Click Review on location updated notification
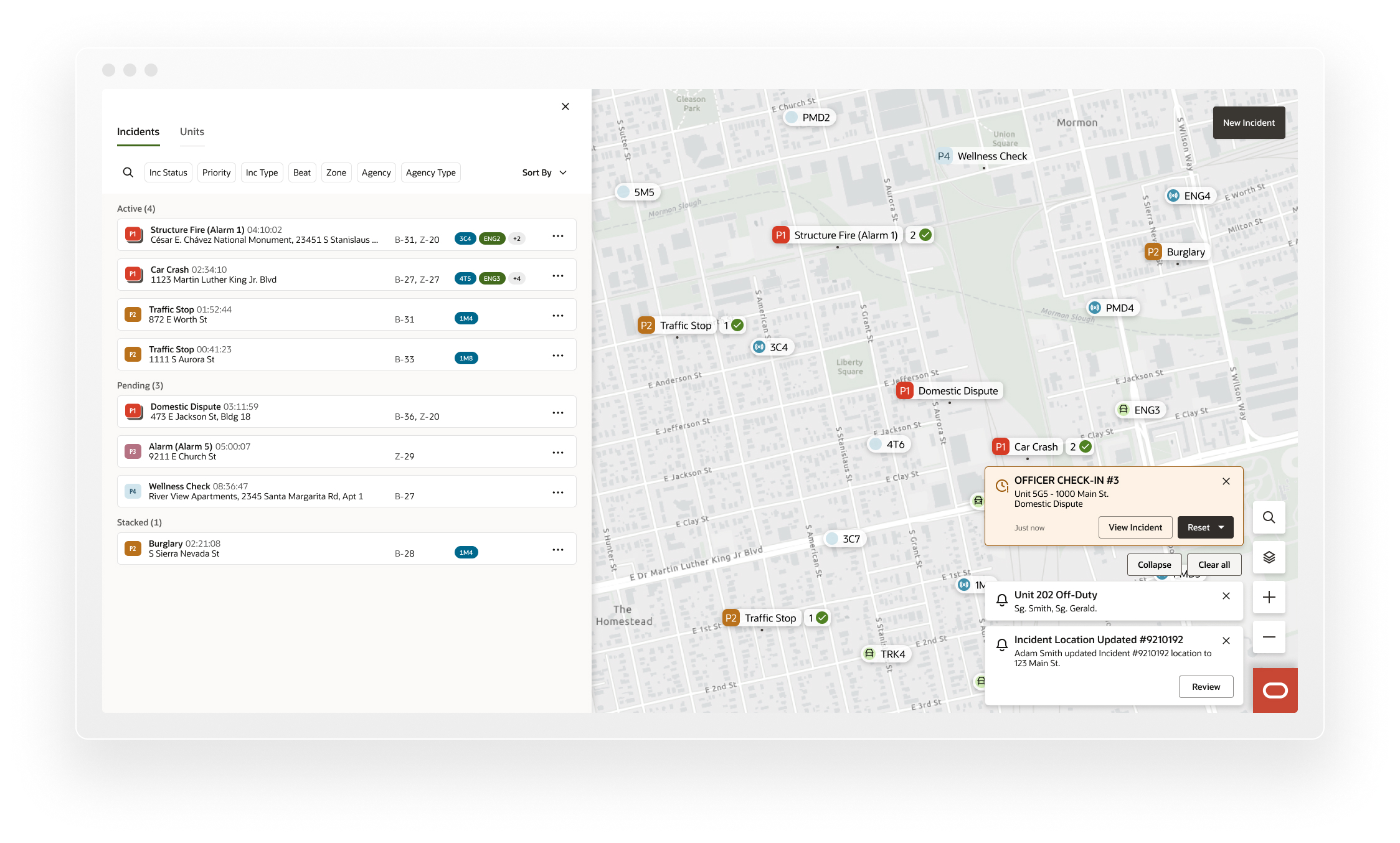1400x843 pixels. click(x=1206, y=687)
